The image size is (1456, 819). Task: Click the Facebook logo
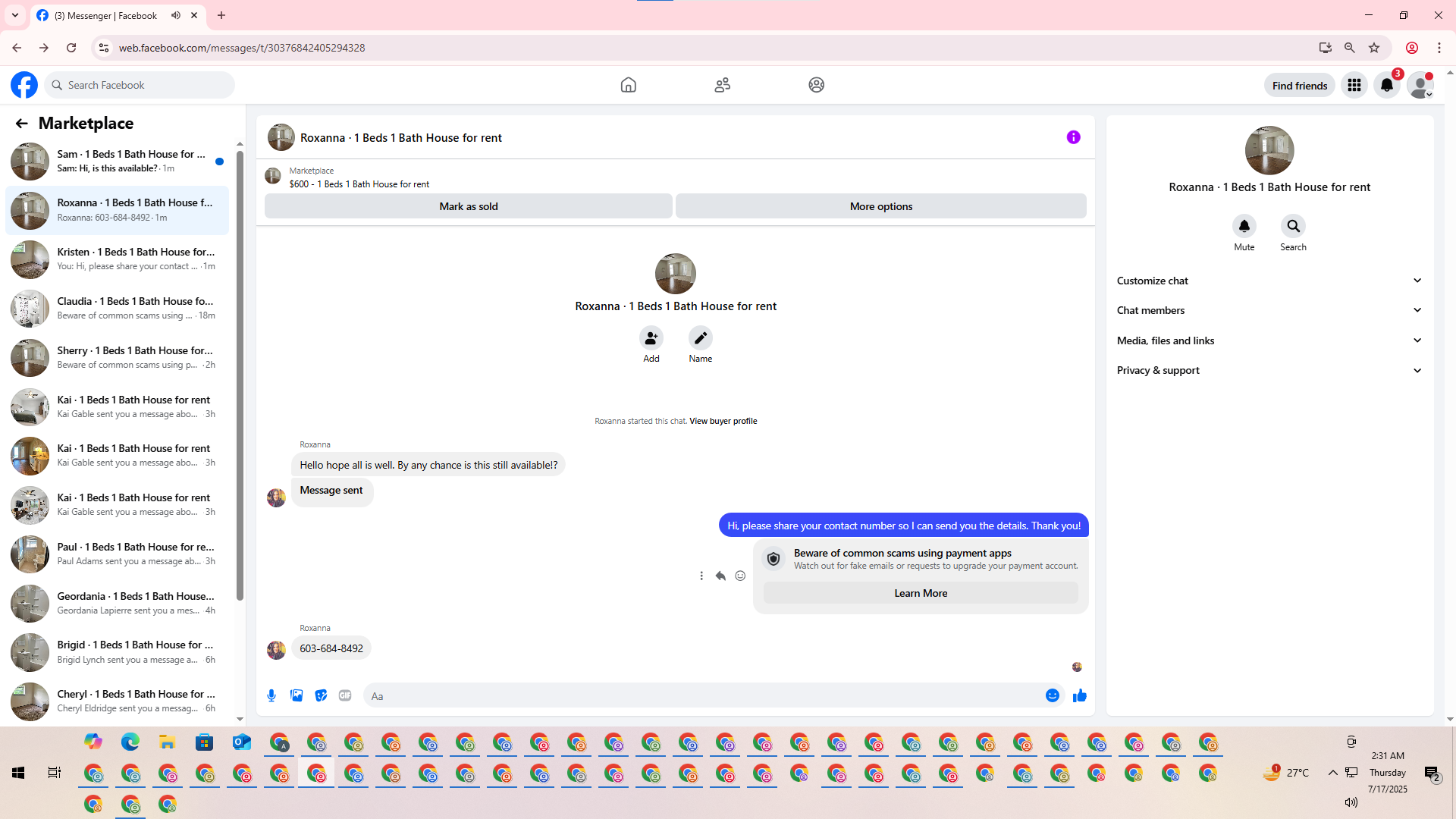(x=24, y=85)
